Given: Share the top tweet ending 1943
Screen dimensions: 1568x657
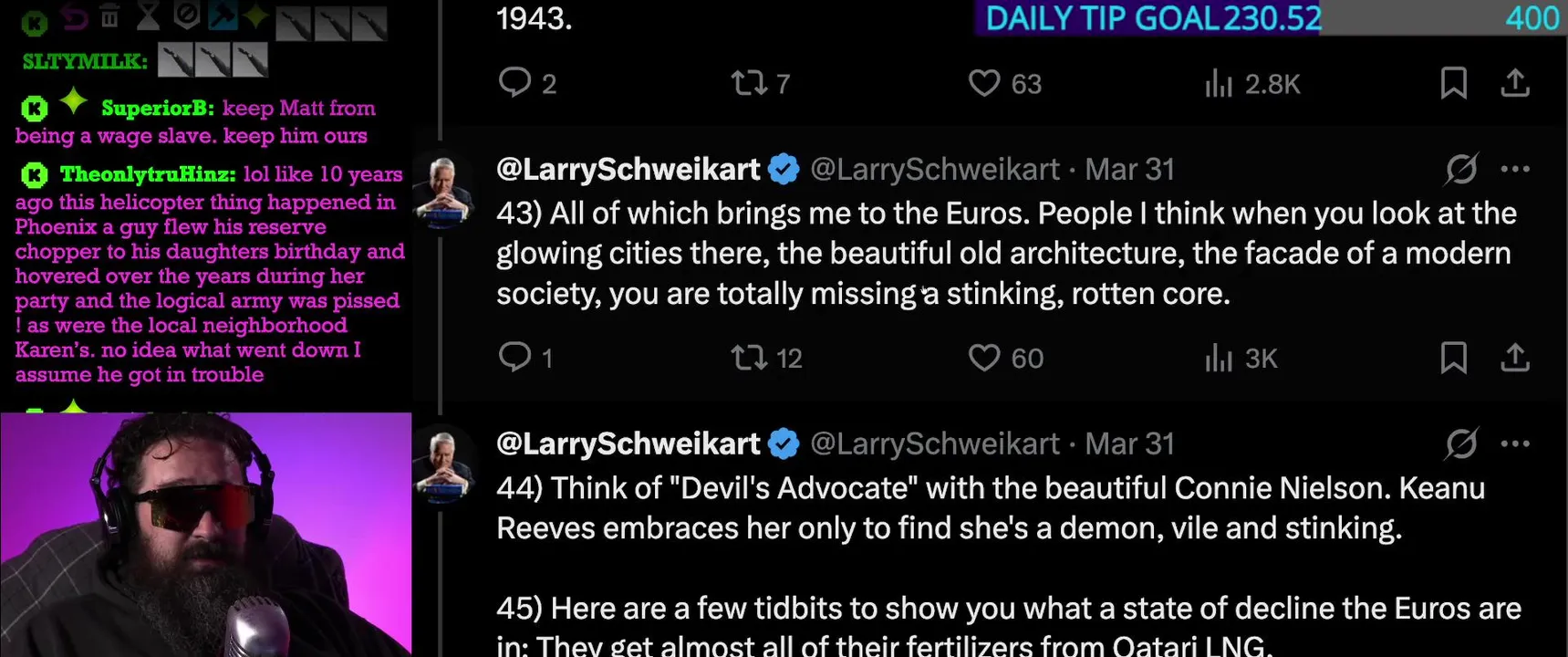Looking at the screenshot, I should [1514, 83].
